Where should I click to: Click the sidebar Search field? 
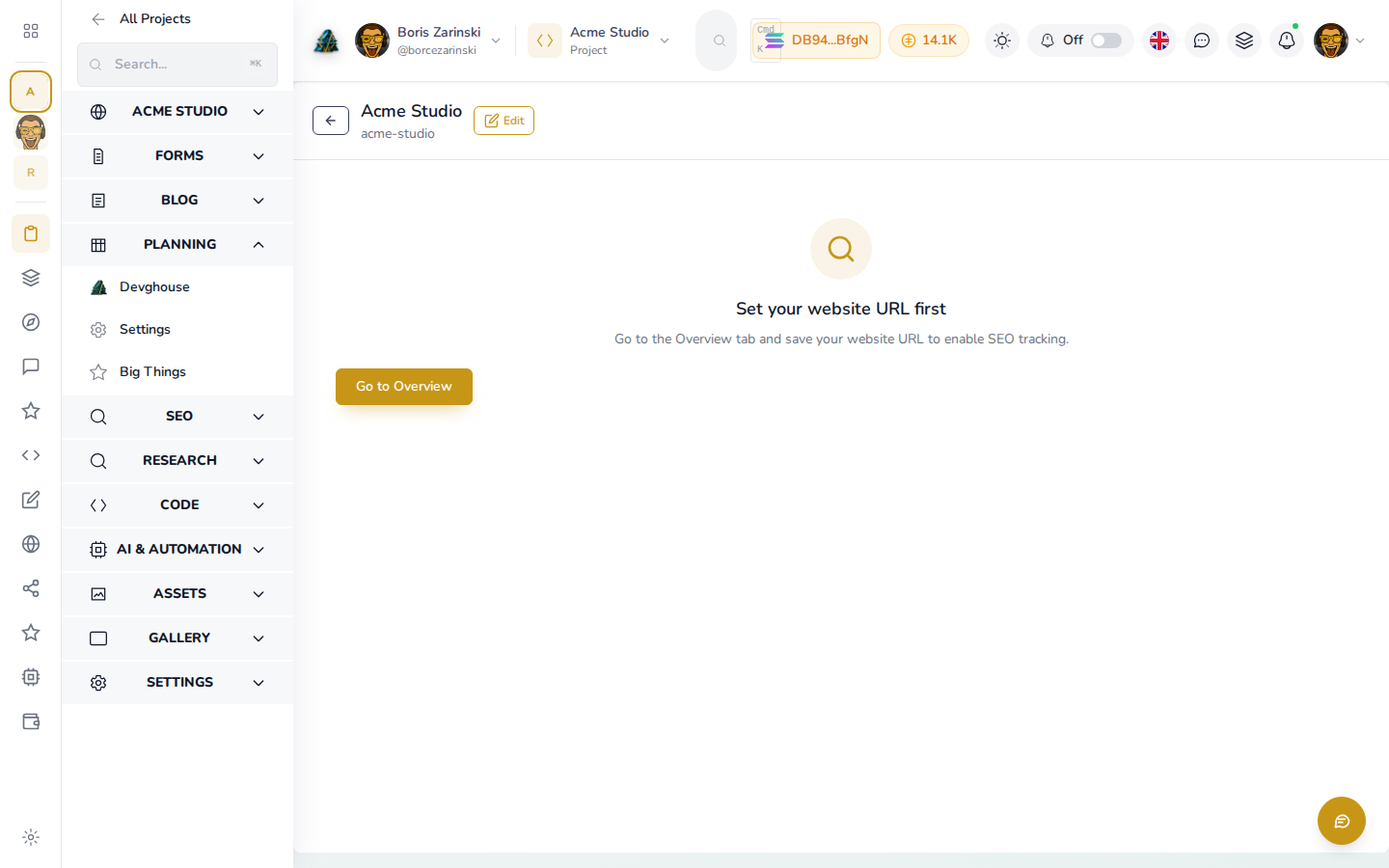pos(177,65)
